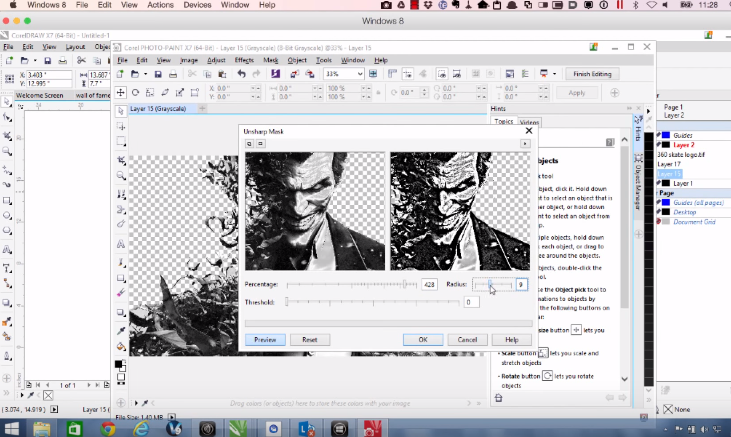
Task: Click the Threshold slider handle
Action: tap(287, 302)
